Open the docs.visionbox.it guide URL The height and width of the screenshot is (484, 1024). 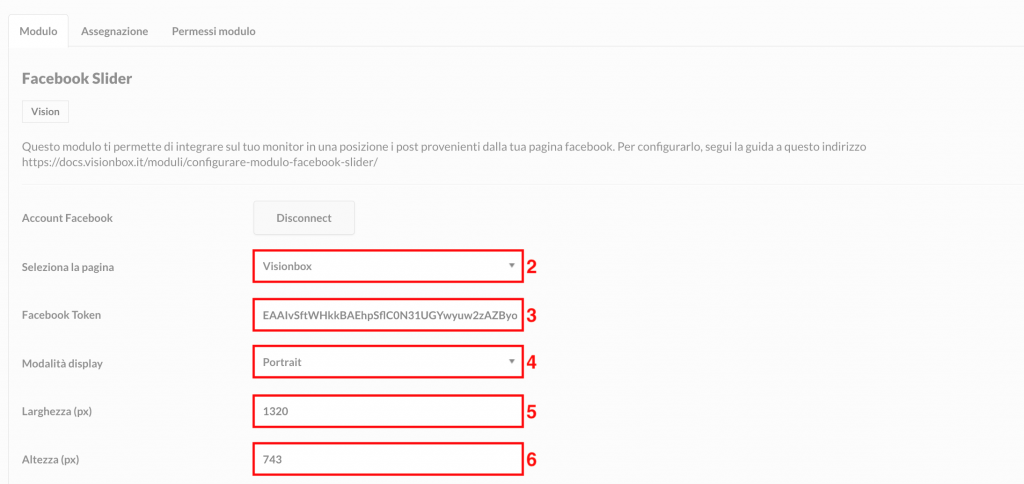(200, 163)
